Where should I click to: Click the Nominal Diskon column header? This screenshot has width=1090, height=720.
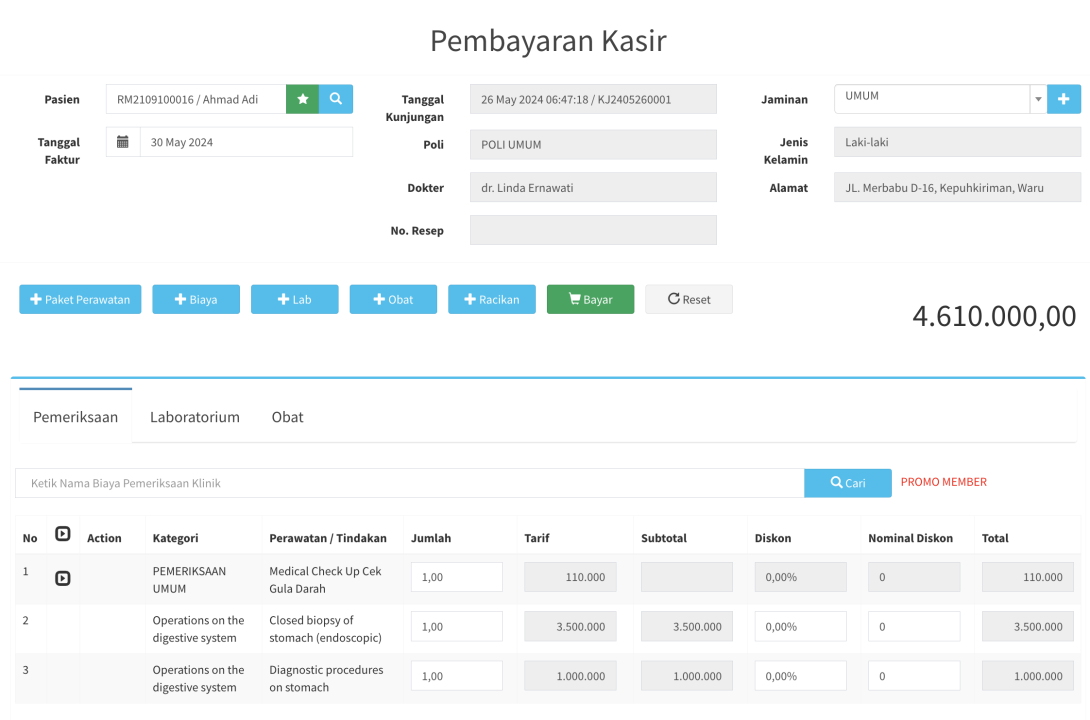point(910,538)
